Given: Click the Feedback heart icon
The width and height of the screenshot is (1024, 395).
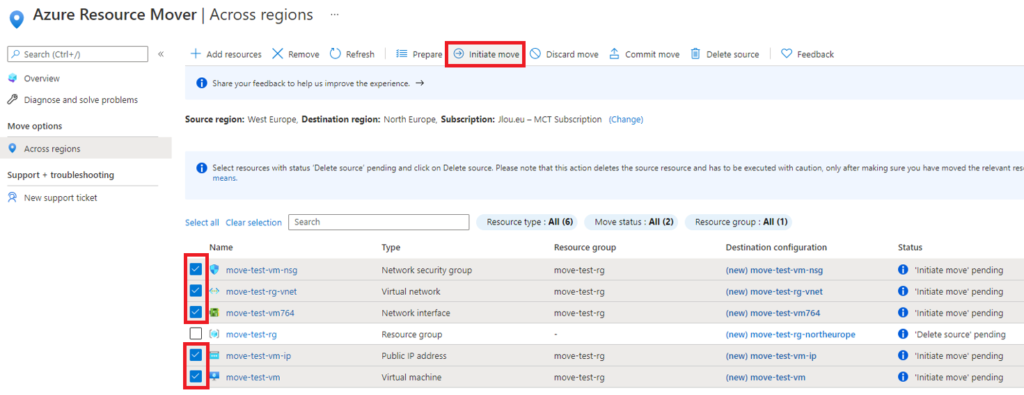Looking at the screenshot, I should 786,54.
